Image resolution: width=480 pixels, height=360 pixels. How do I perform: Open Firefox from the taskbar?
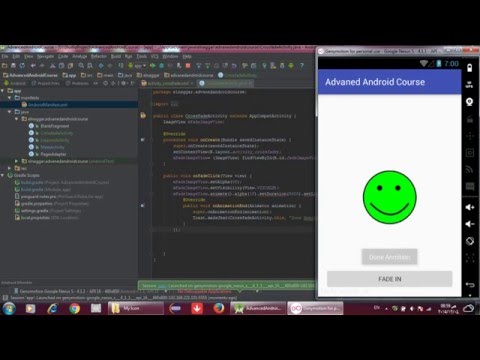tap(219, 309)
